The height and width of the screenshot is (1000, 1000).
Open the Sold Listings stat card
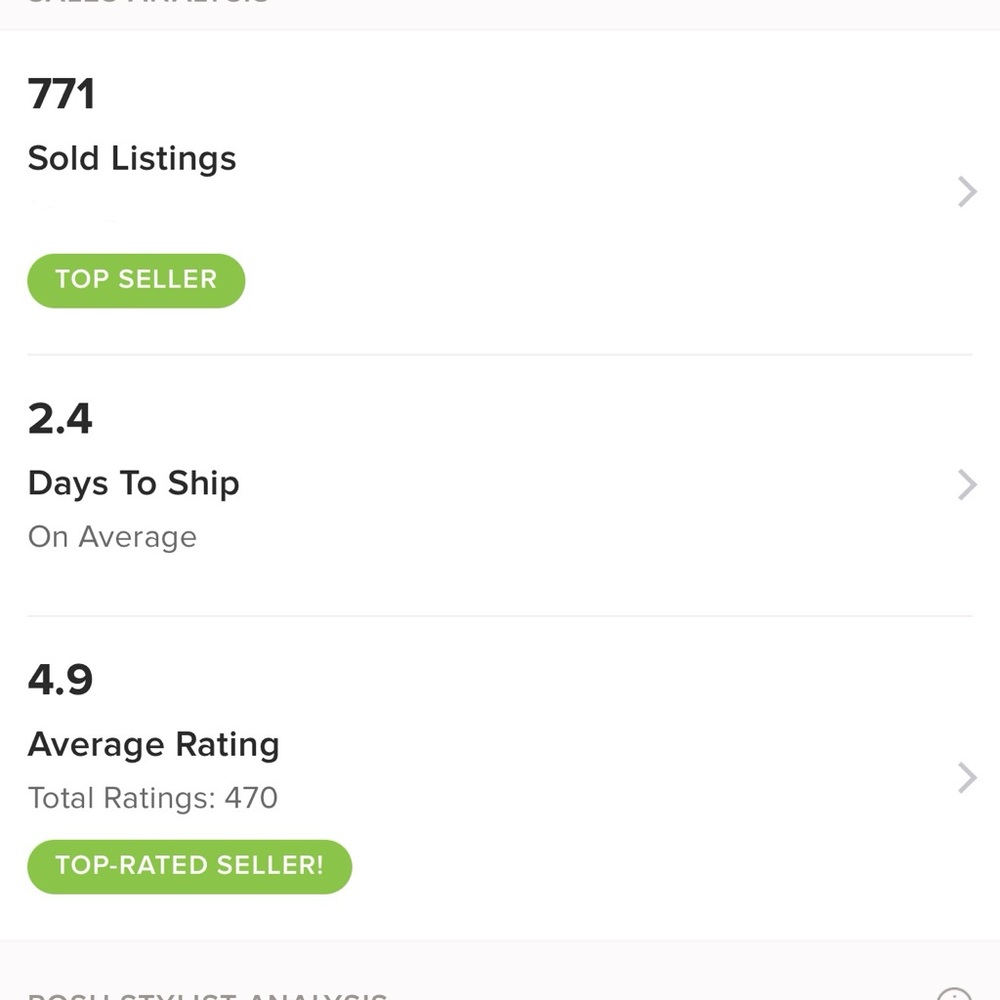coord(500,190)
